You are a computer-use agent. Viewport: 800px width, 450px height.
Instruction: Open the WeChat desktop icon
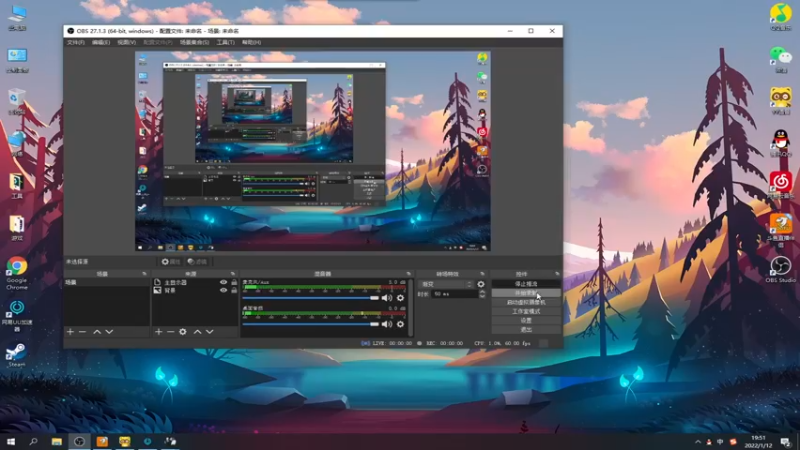point(781,59)
